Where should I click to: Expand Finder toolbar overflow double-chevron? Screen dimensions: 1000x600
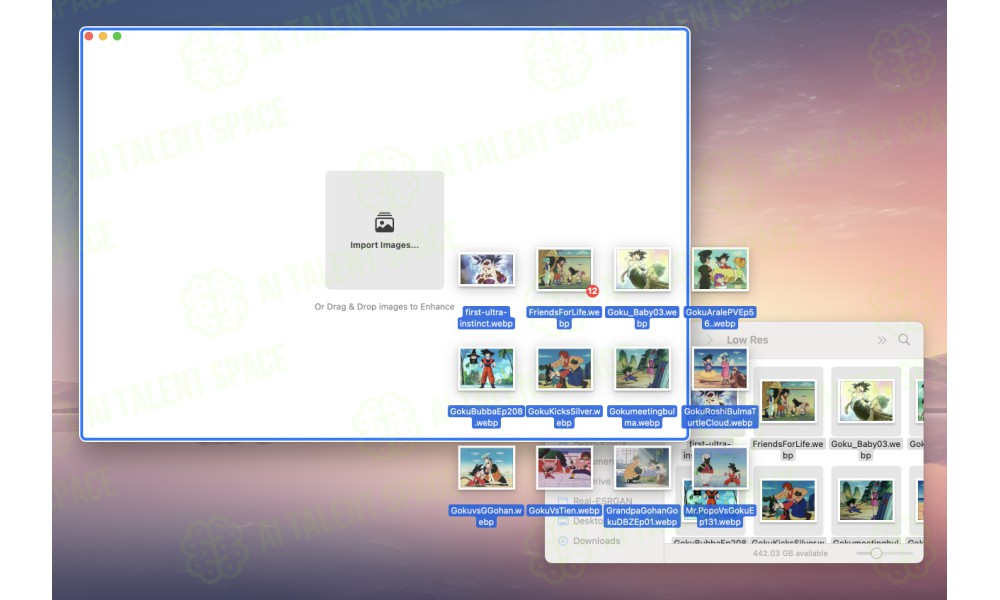882,340
